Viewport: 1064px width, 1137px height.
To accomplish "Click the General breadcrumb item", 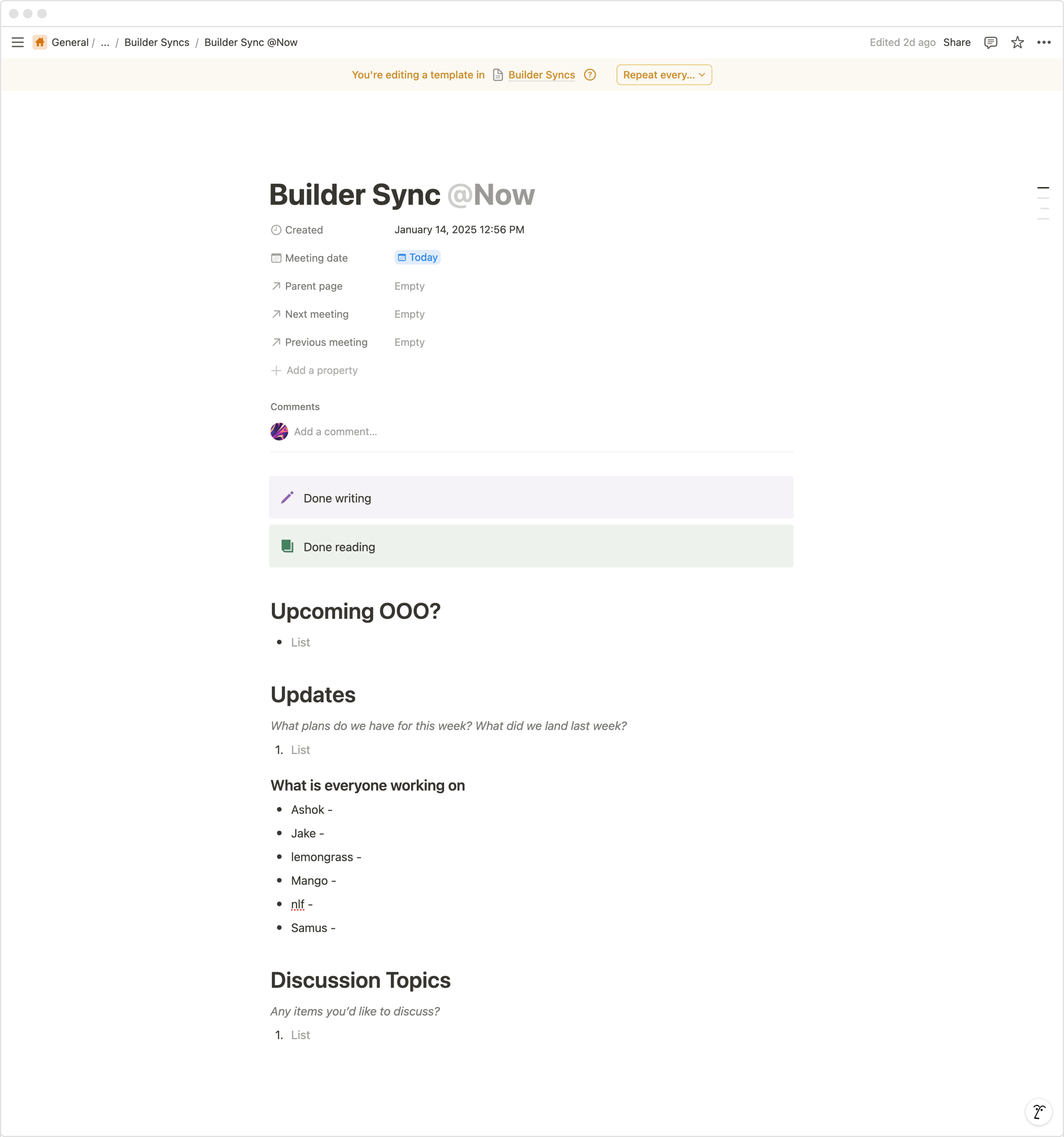I will (70, 42).
